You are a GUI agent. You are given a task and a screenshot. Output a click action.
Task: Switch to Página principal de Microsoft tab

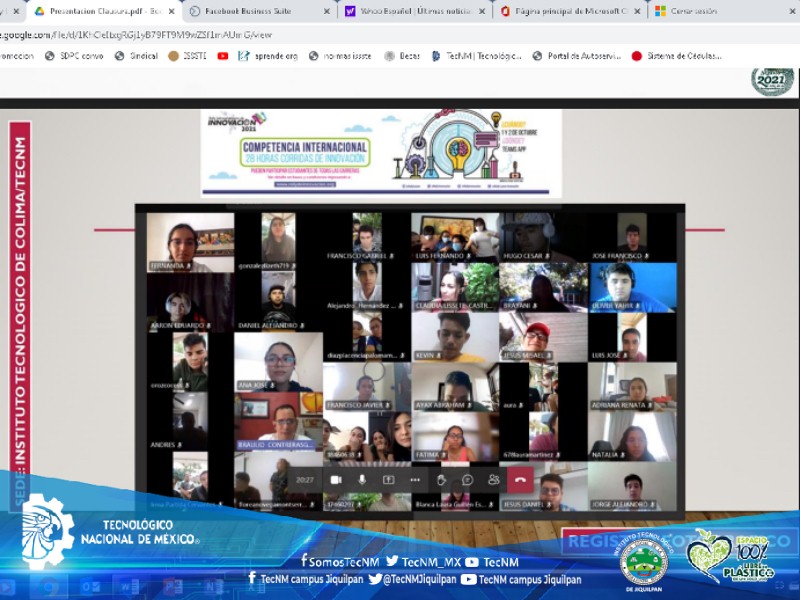tap(570, 11)
